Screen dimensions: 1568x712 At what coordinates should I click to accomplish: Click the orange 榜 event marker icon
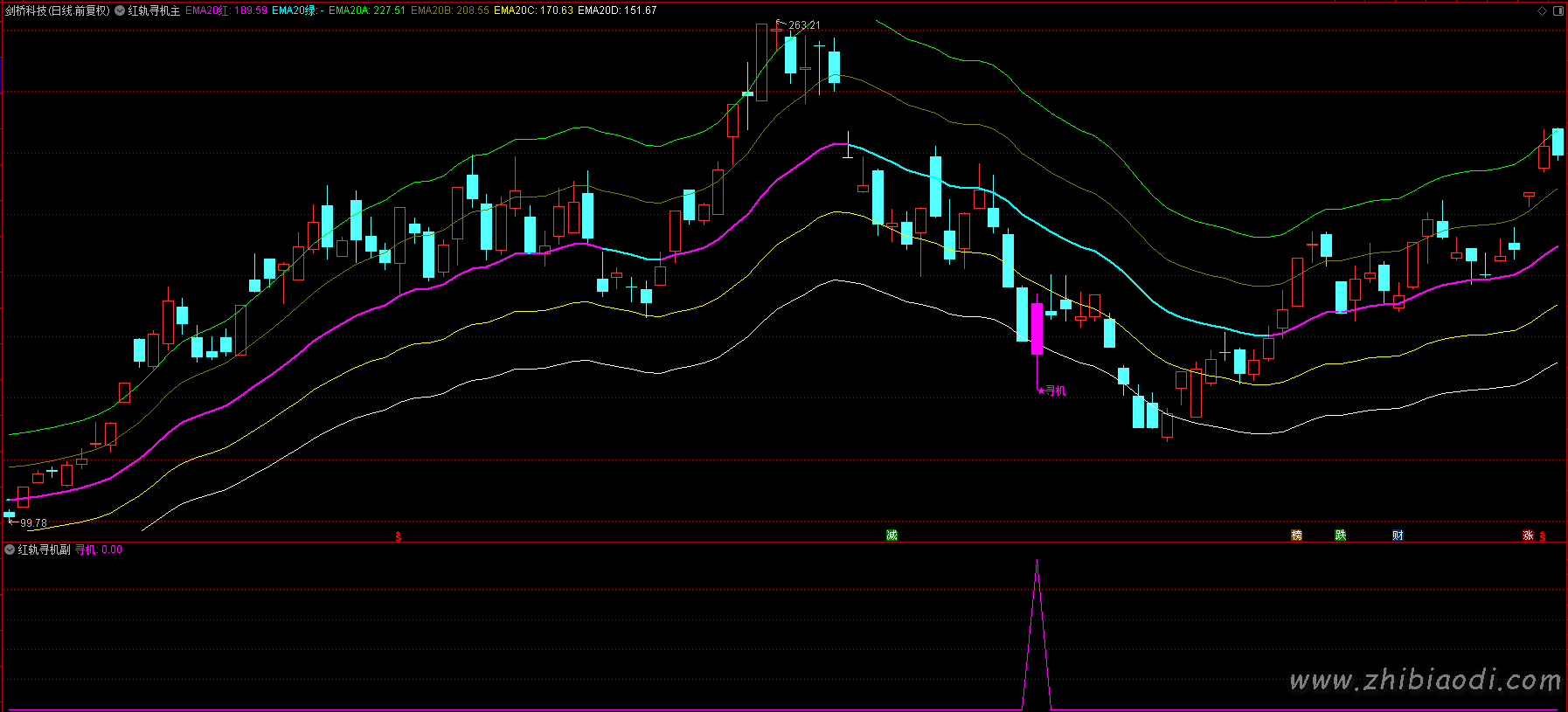point(1296,535)
